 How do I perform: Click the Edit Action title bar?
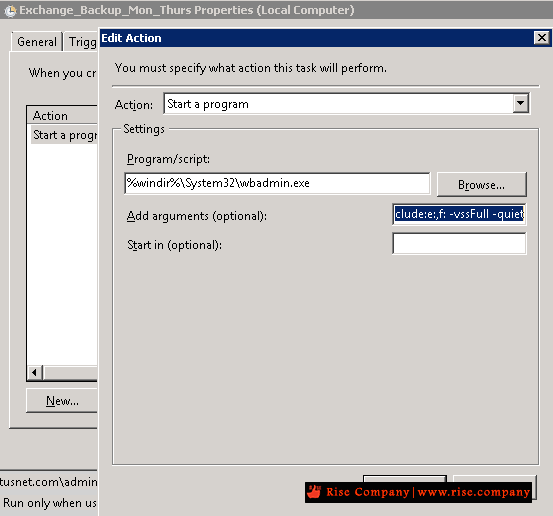[x=317, y=38]
